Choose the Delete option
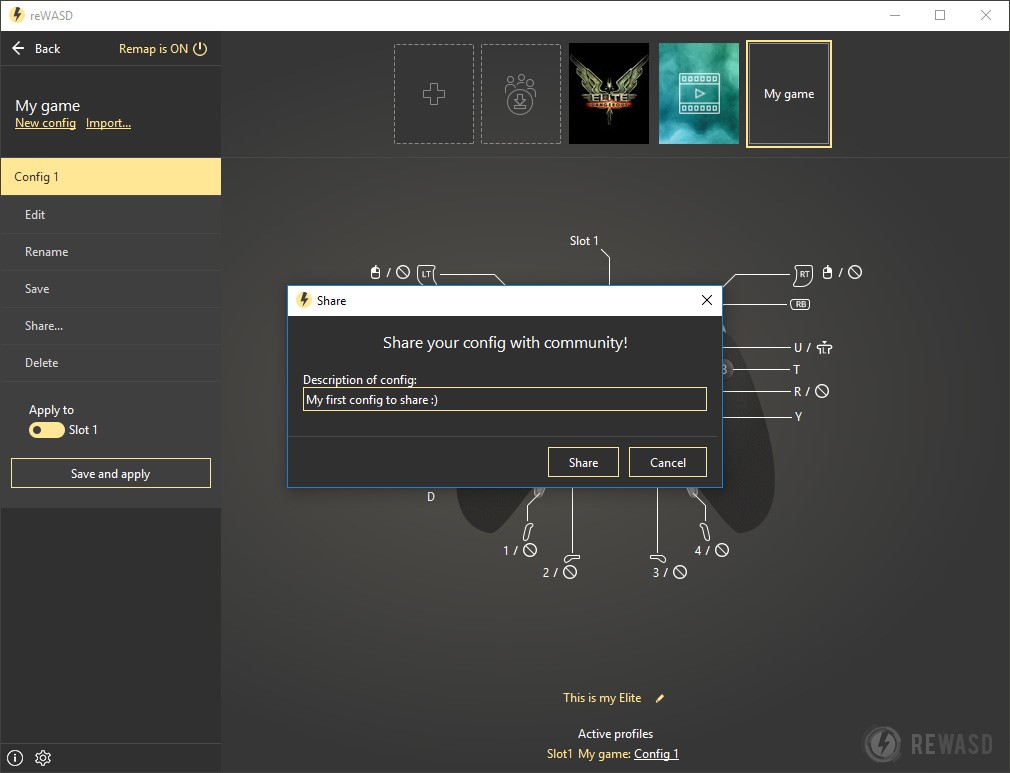 [x=111, y=363]
